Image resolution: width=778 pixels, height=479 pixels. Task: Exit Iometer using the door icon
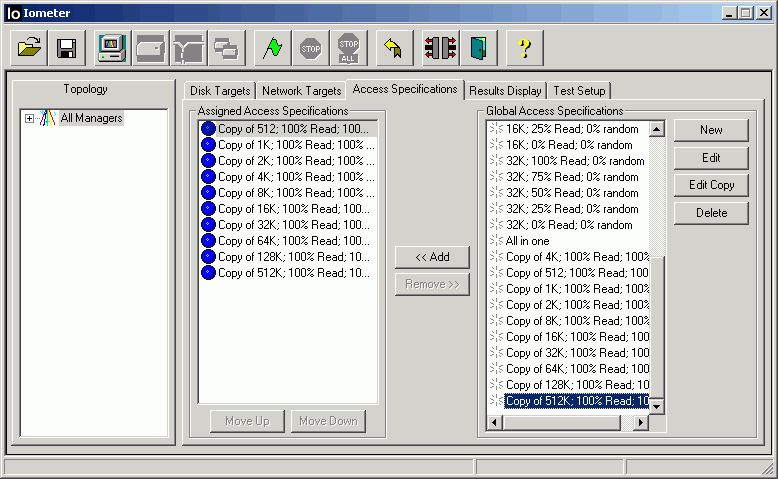[478, 48]
